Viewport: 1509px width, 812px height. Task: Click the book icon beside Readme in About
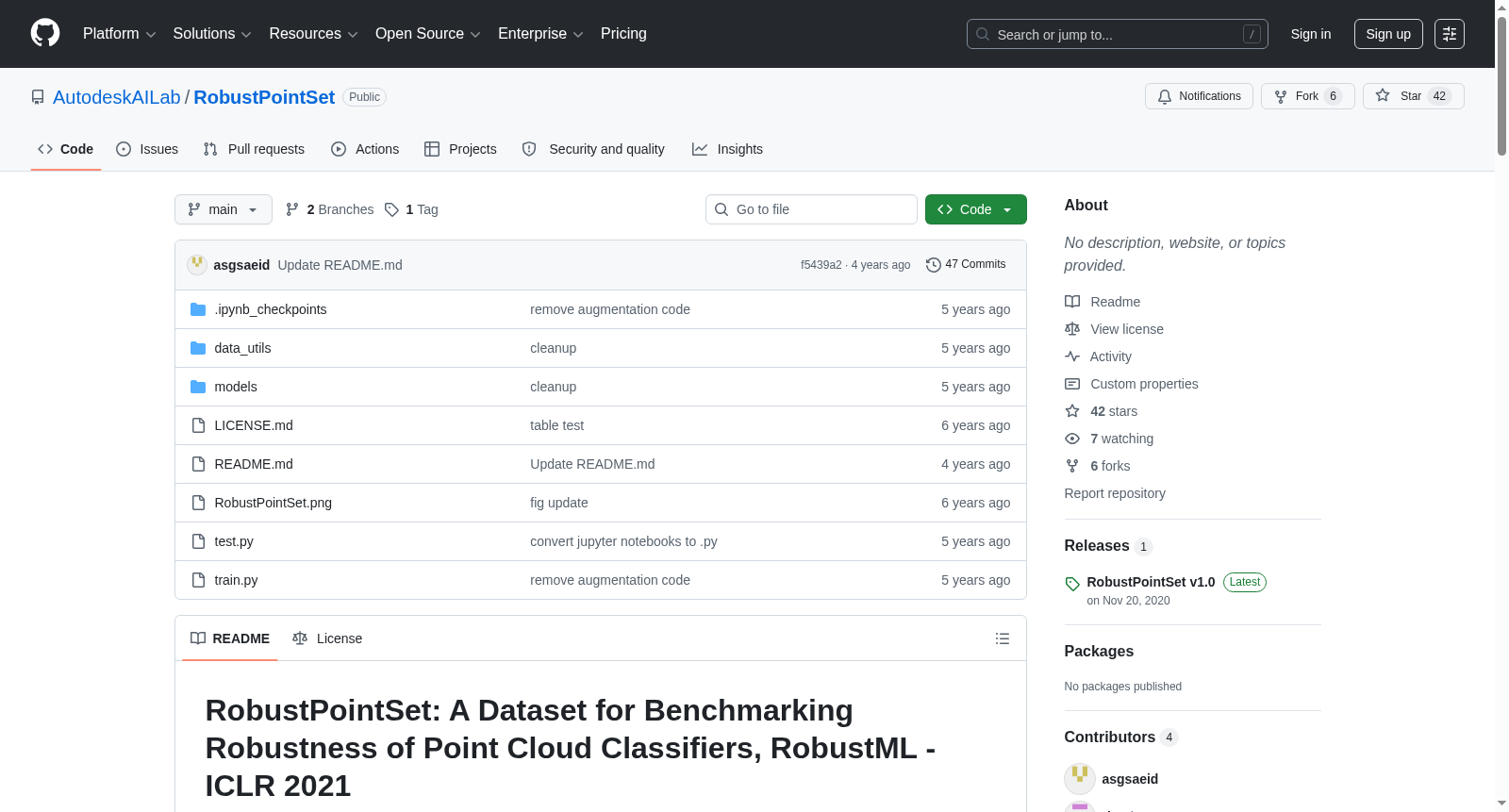click(x=1072, y=302)
